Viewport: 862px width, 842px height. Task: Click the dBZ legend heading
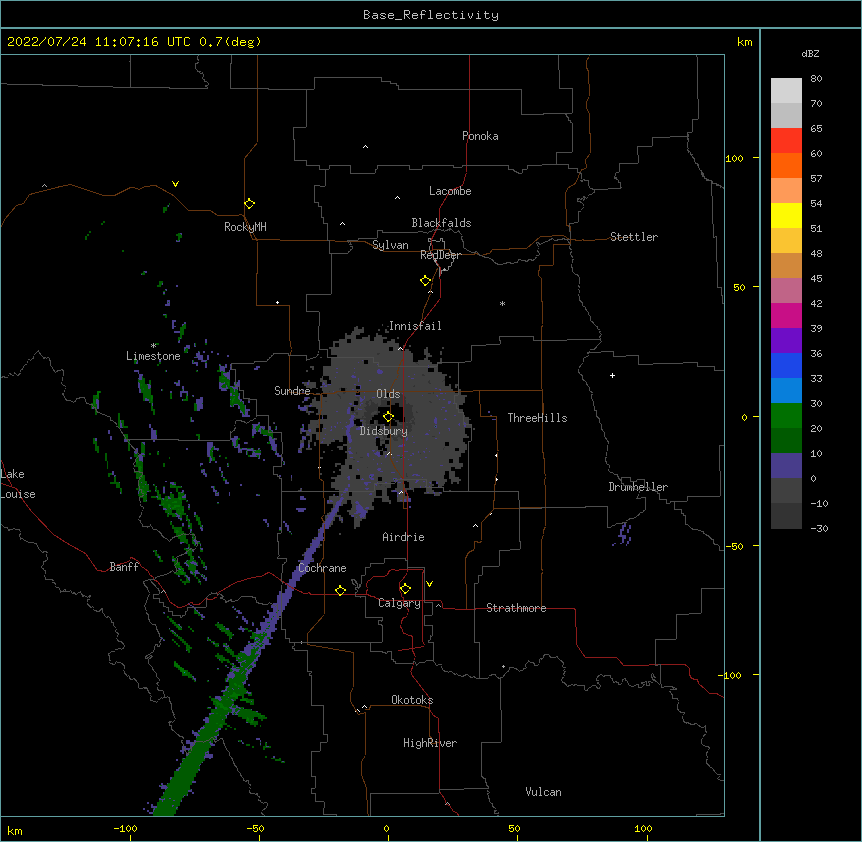(810, 53)
